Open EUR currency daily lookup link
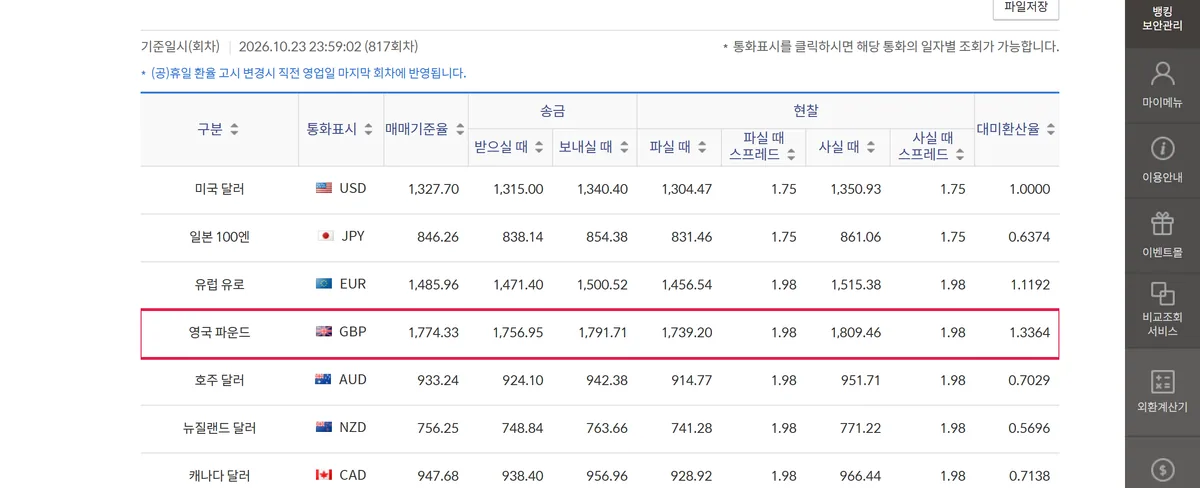1200x488 pixels. 353,284
